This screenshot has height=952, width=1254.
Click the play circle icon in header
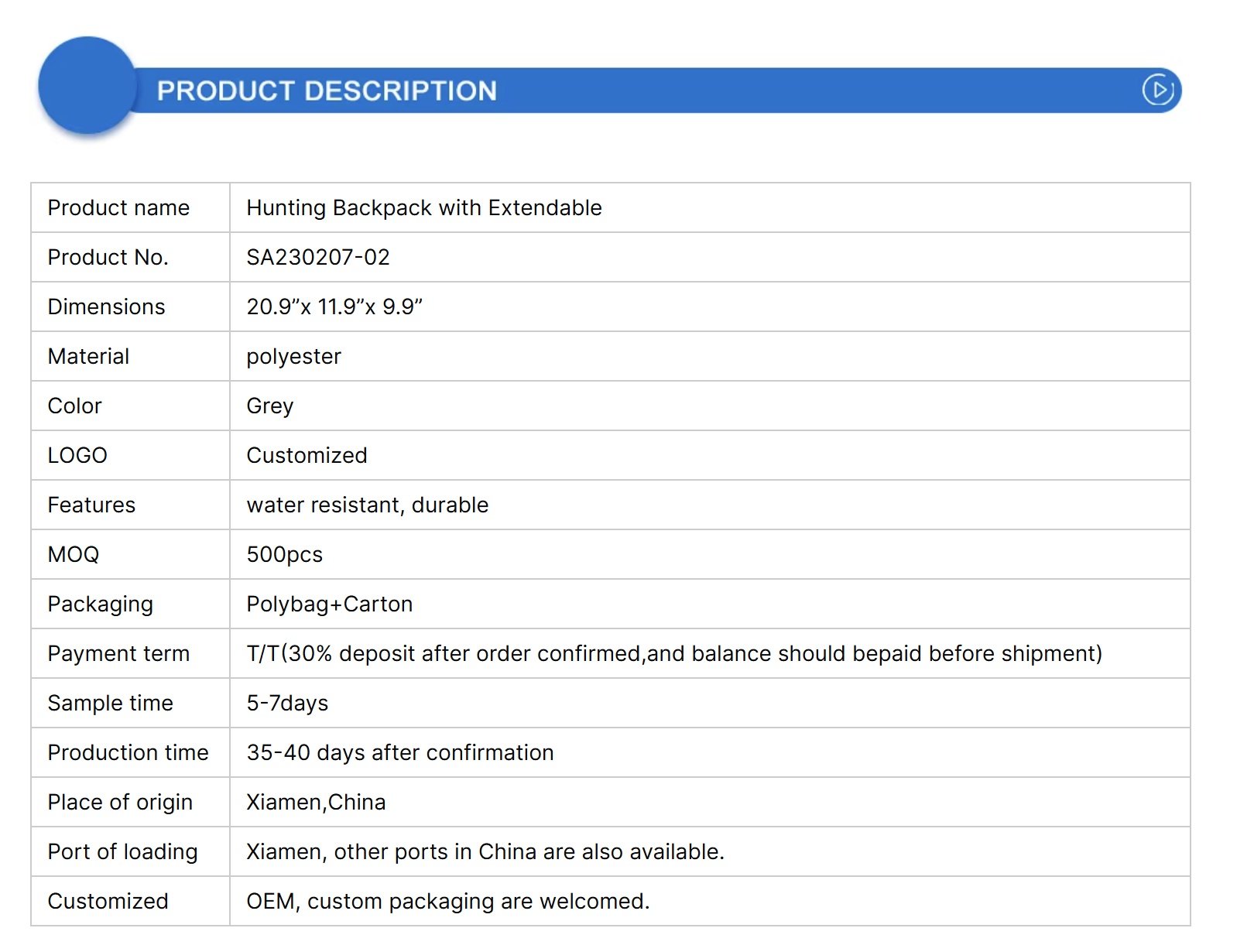[x=1158, y=90]
